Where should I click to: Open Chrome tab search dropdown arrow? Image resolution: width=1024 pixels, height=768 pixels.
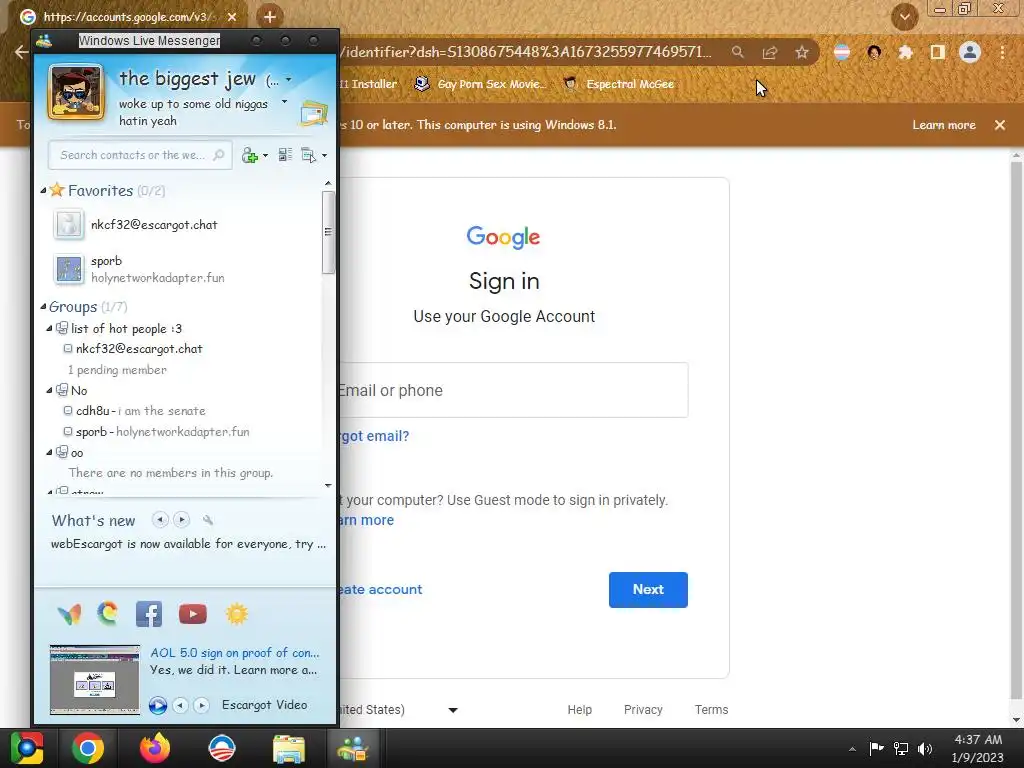[905, 17]
